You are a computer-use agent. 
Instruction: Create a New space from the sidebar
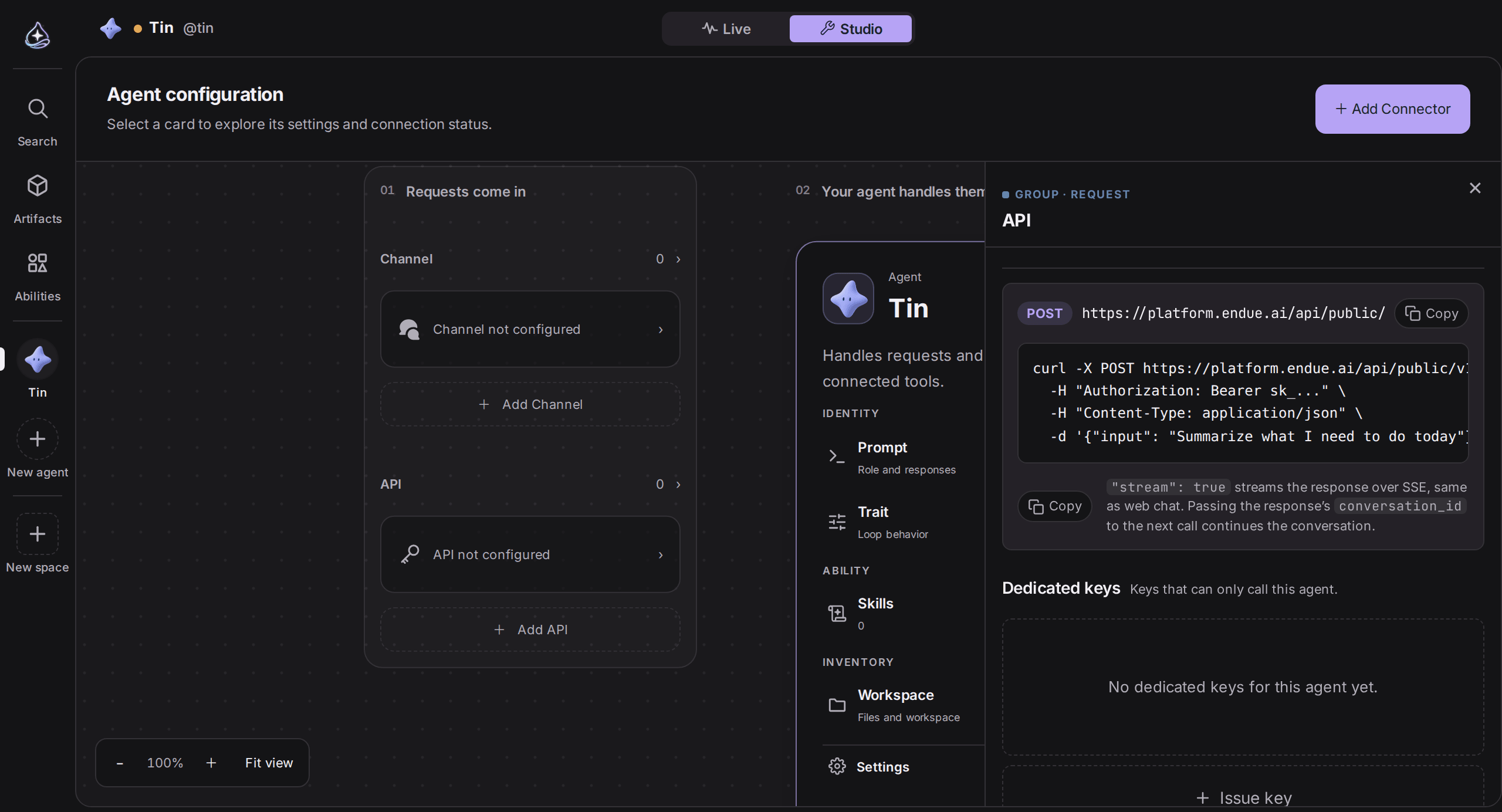(x=38, y=544)
